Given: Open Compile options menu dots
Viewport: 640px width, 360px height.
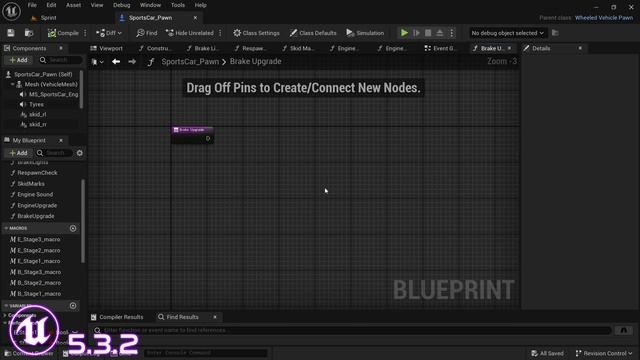Looking at the screenshot, I should [x=85, y=33].
